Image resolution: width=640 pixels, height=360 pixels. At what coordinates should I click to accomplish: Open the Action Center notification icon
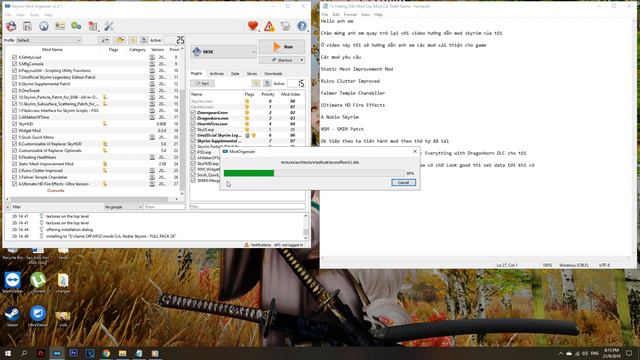click(629, 353)
